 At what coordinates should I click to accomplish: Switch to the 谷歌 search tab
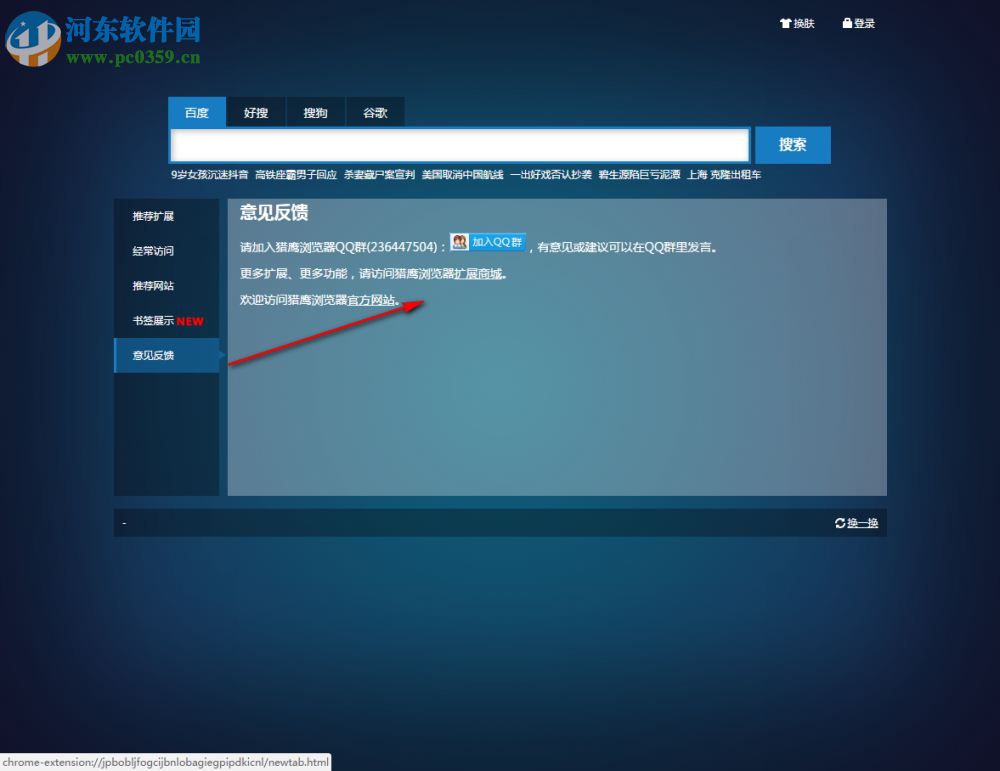pyautogui.click(x=374, y=112)
